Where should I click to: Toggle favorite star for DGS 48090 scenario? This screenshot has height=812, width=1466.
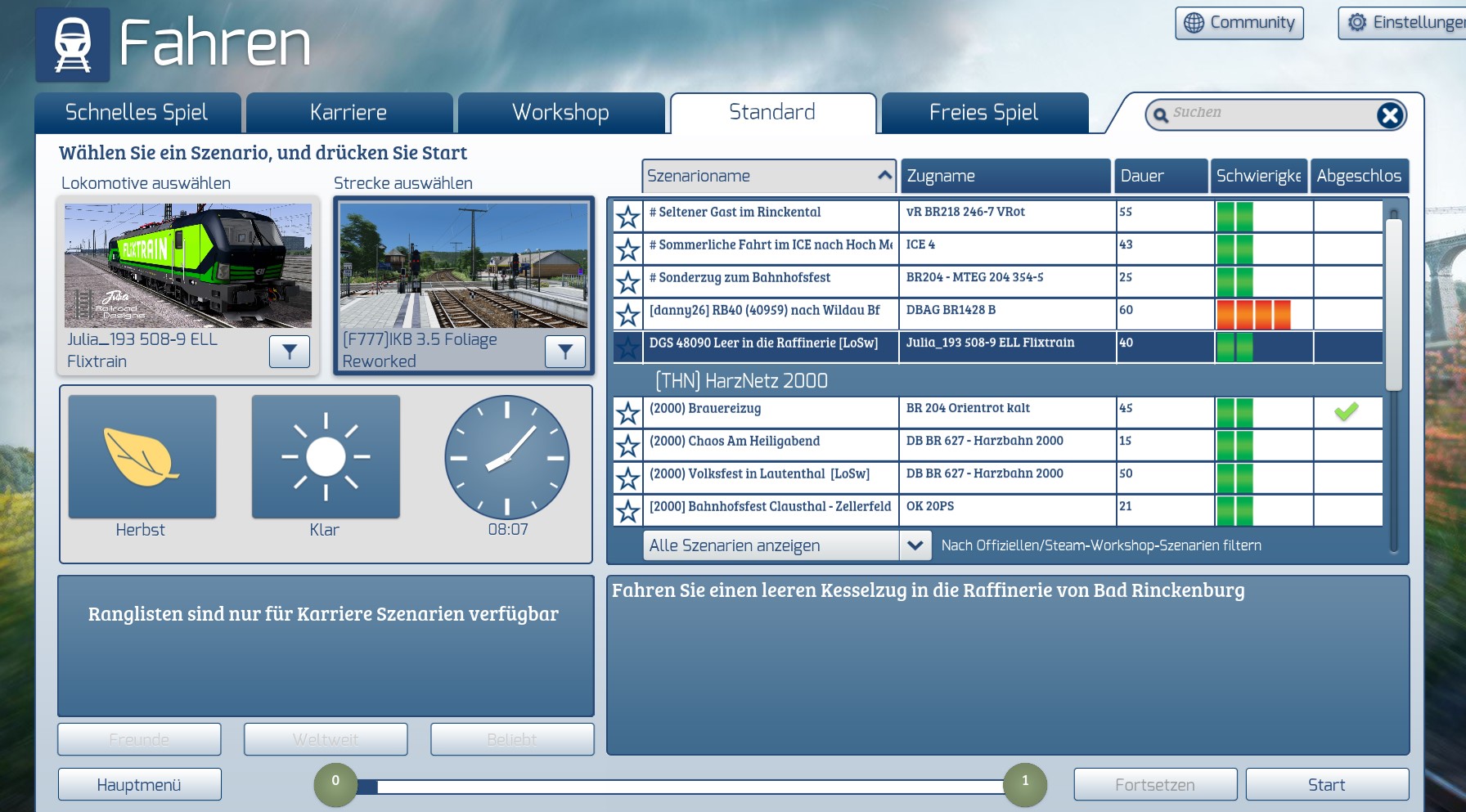point(627,347)
